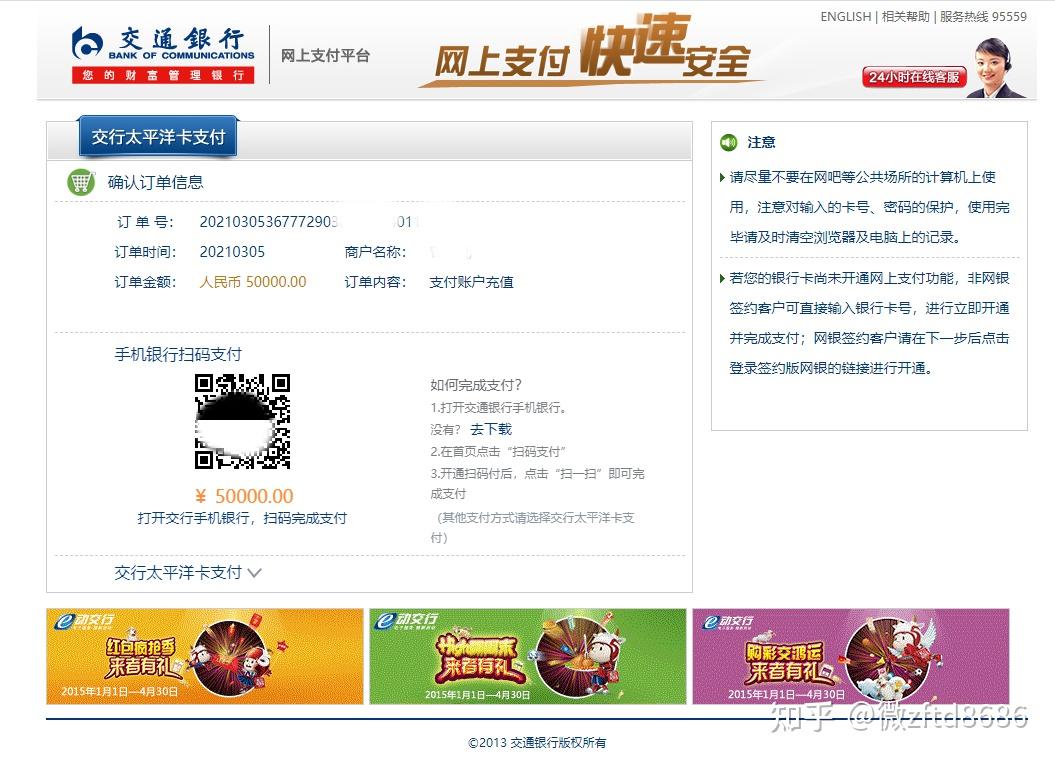This screenshot has height=760, width=1055.
Task: Click the 手机银行扫码支付 heading
Action: [x=178, y=354]
